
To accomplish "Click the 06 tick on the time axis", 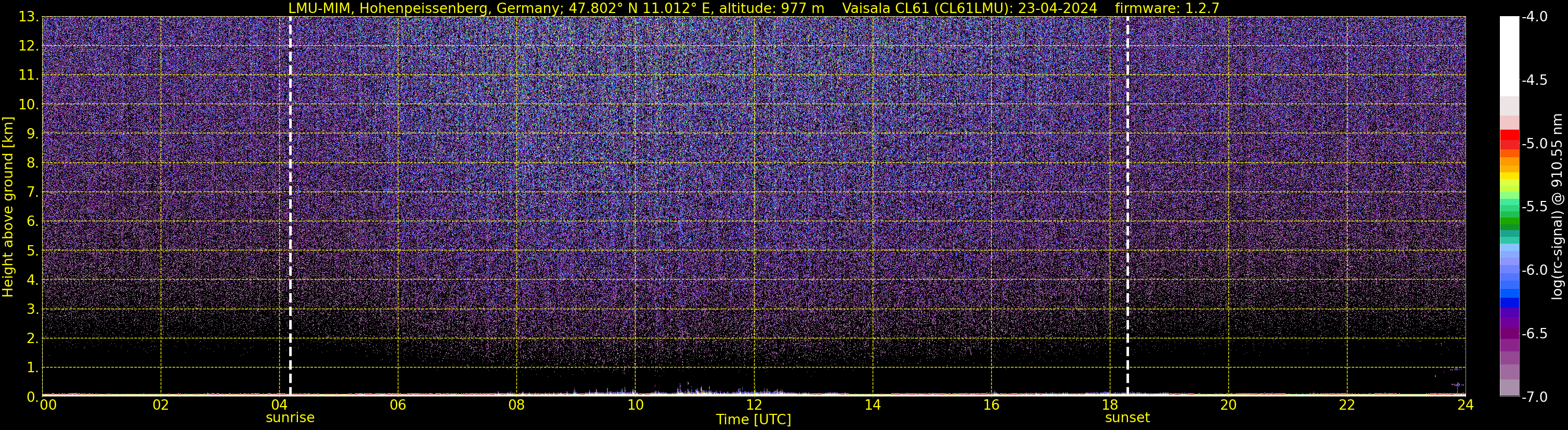I will point(397,406).
